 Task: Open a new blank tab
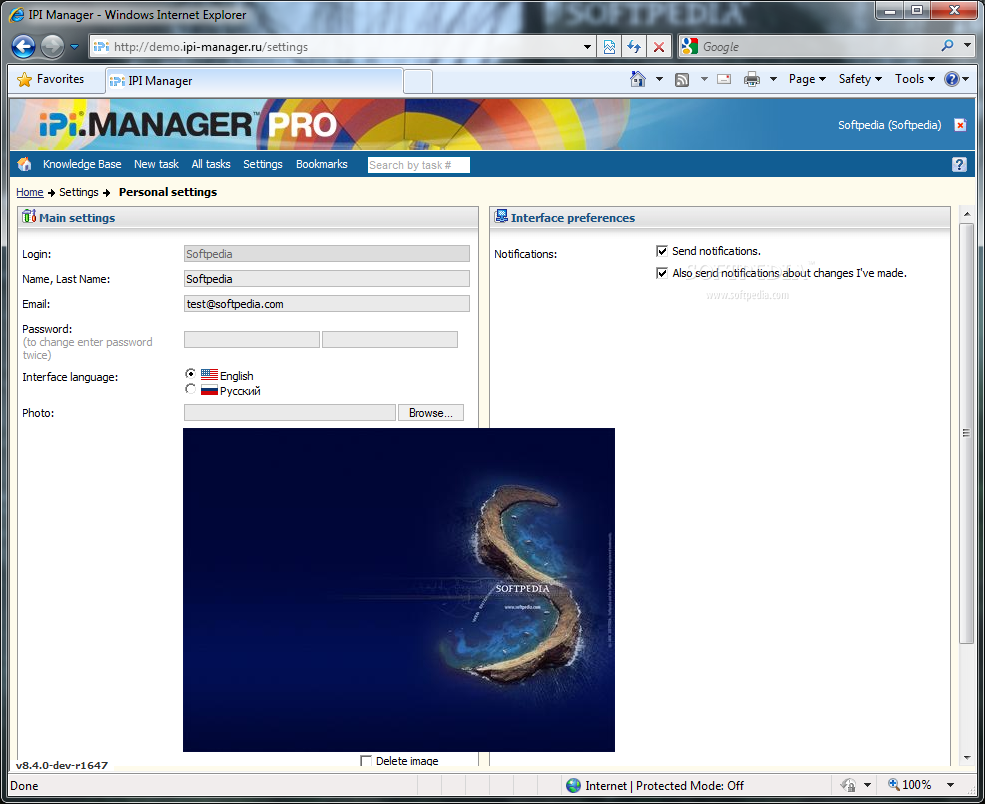417,82
